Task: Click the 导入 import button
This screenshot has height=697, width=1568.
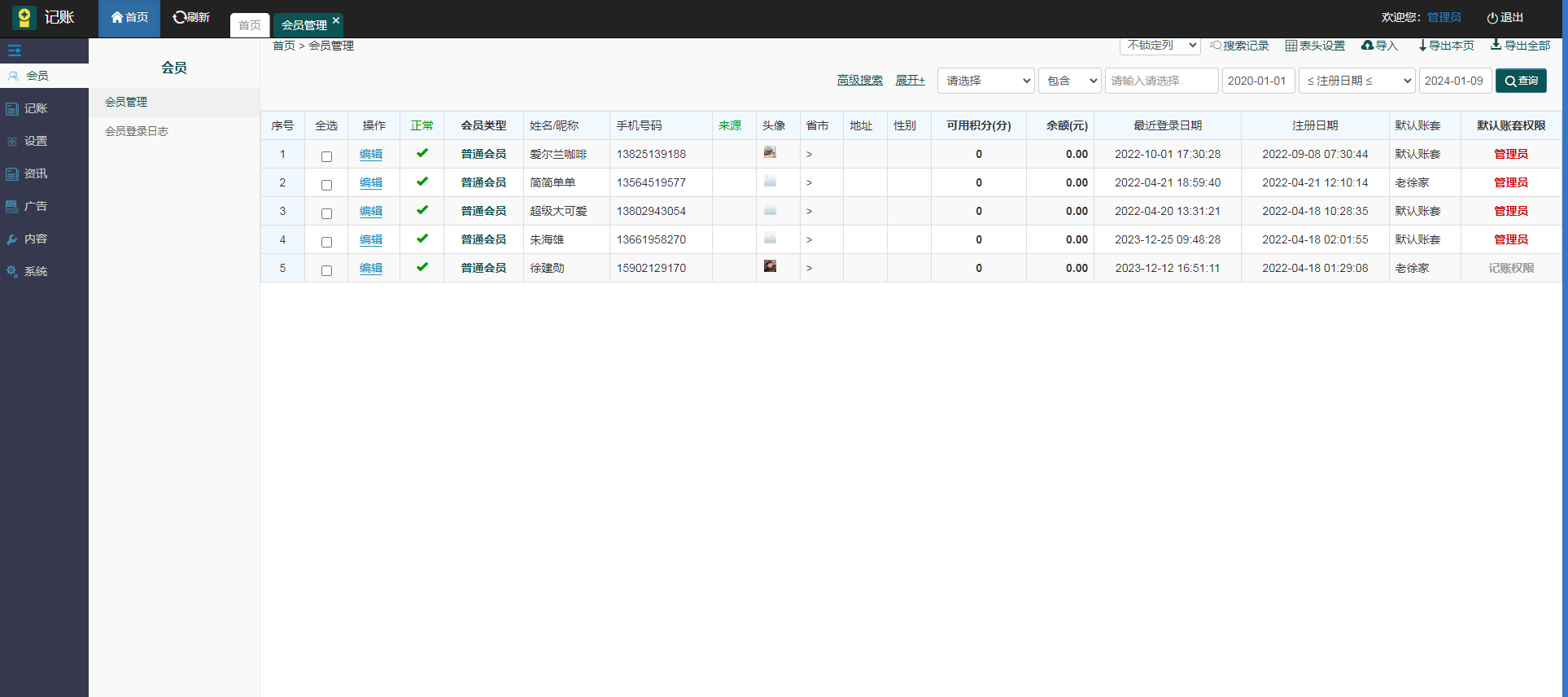Action: pos(1379,46)
